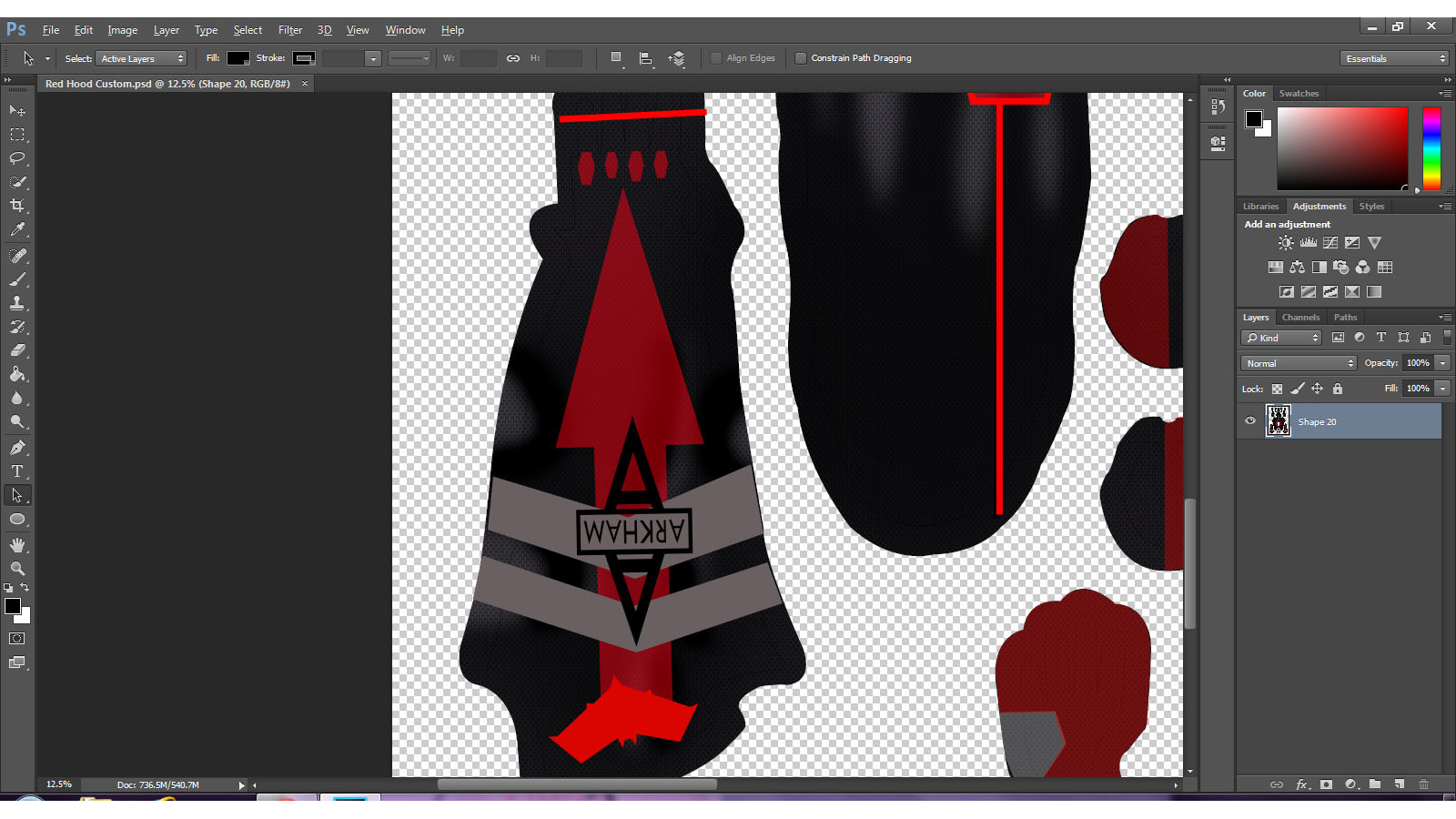The width and height of the screenshot is (1456, 819).
Task: Open the layer Fill slider dropdown
Action: (x=1442, y=389)
